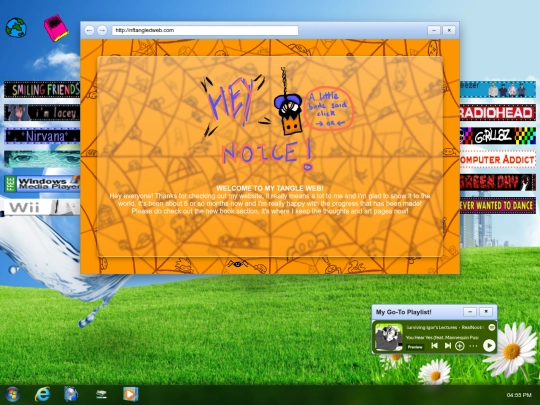This screenshot has height=405, width=540.
Task: Click the Computer Addict banner
Action: (498, 159)
